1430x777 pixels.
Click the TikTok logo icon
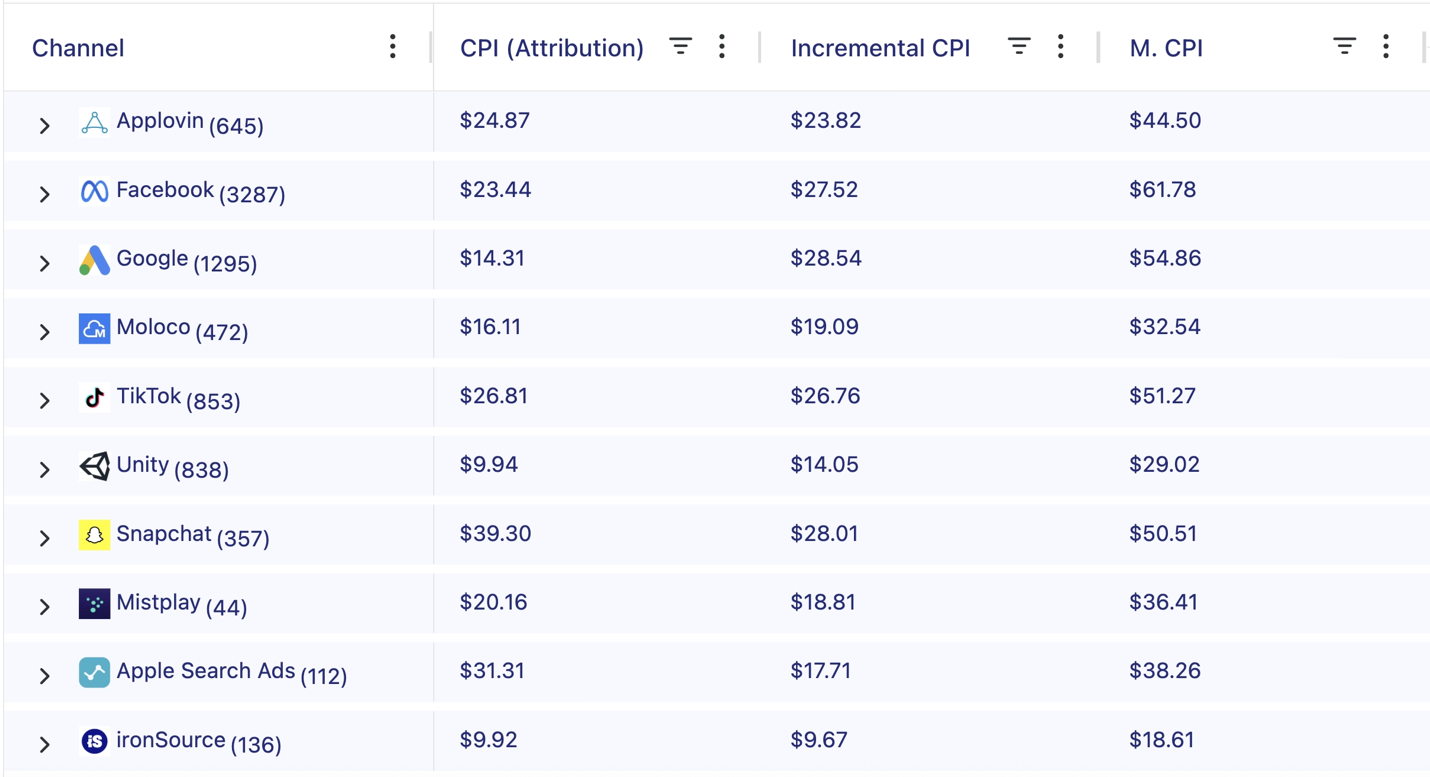point(94,397)
